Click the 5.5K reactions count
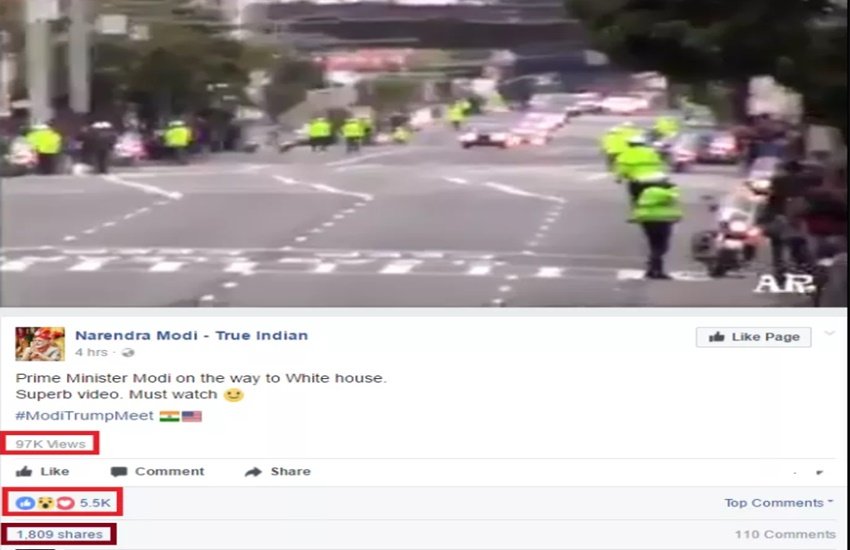This screenshot has width=850, height=550. (x=95, y=503)
